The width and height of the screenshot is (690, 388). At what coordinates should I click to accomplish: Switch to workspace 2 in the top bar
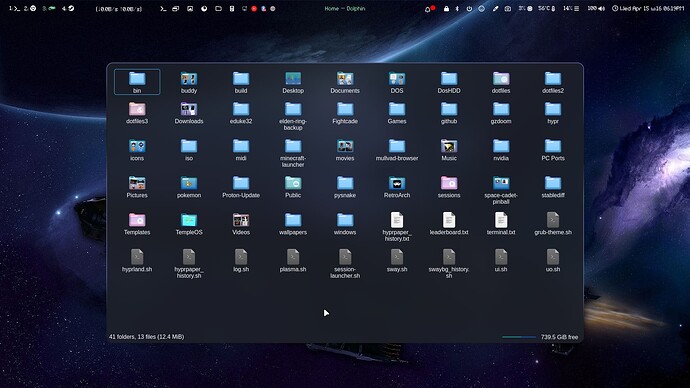[x=30, y=8]
